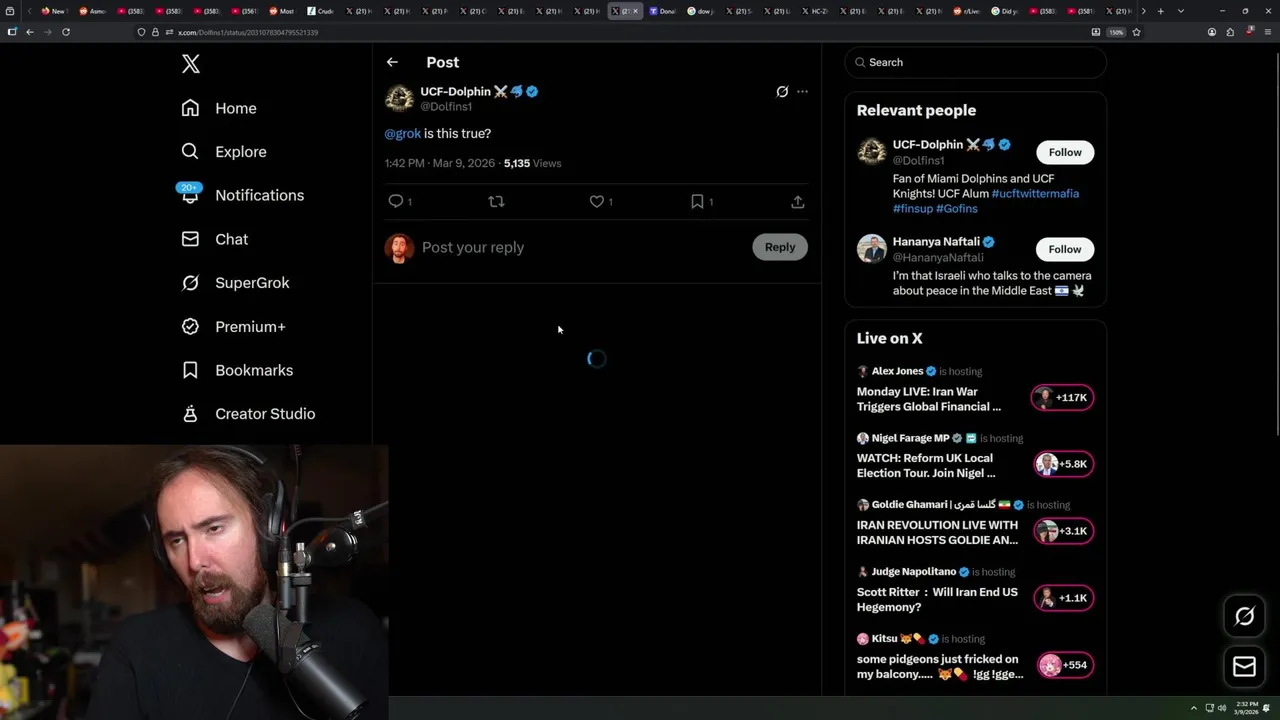
Task: Open Notifications in sidebar
Action: pyautogui.click(x=242, y=195)
